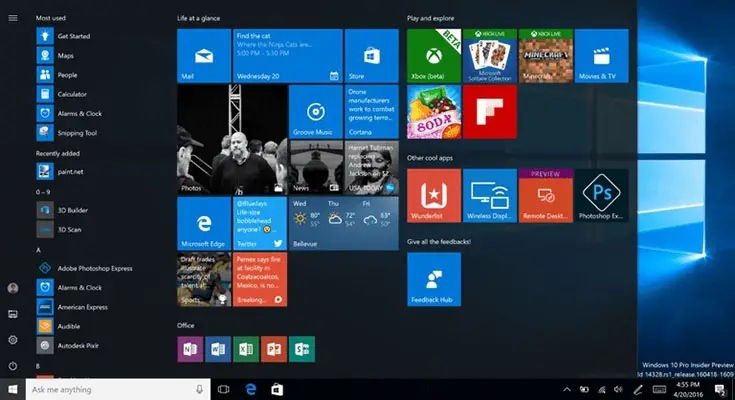Open Movies & TV tile

pyautogui.click(x=601, y=56)
